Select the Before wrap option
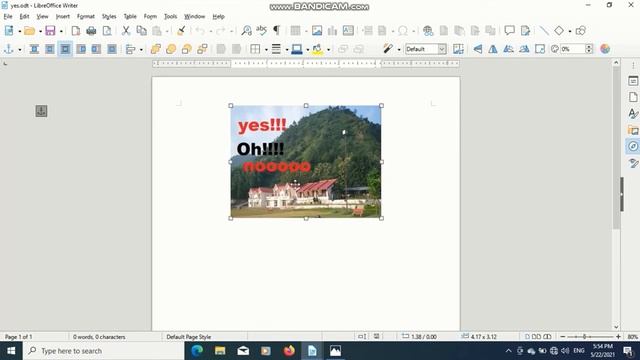640x360 pixels. coord(81,49)
